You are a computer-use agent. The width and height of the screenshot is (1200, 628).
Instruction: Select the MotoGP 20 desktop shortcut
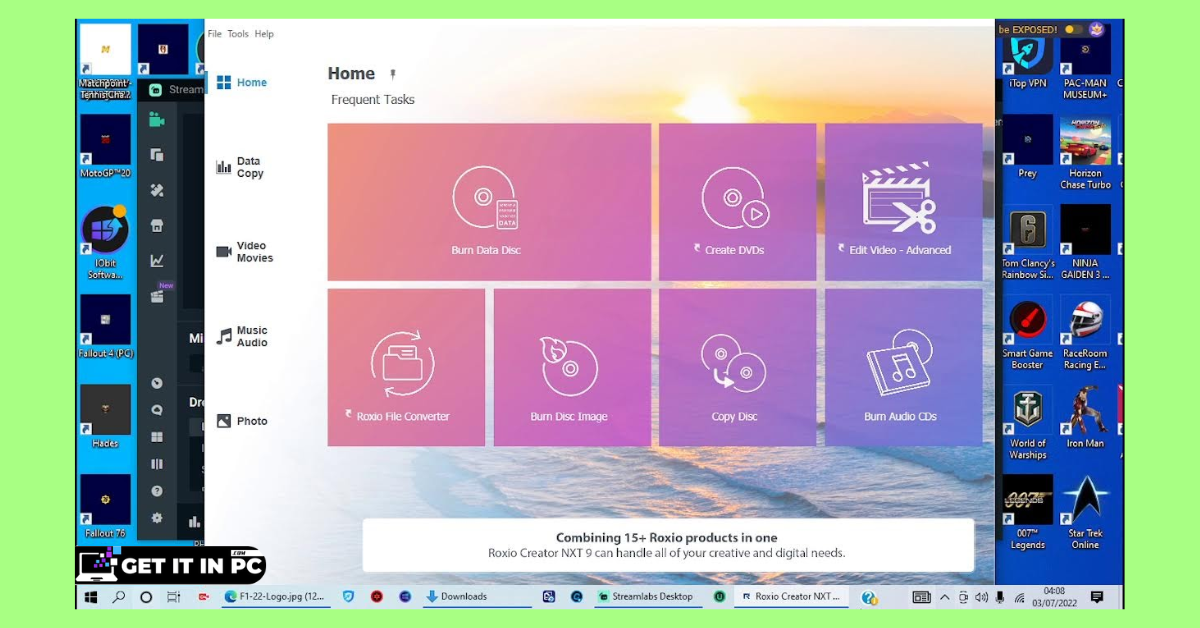[105, 146]
